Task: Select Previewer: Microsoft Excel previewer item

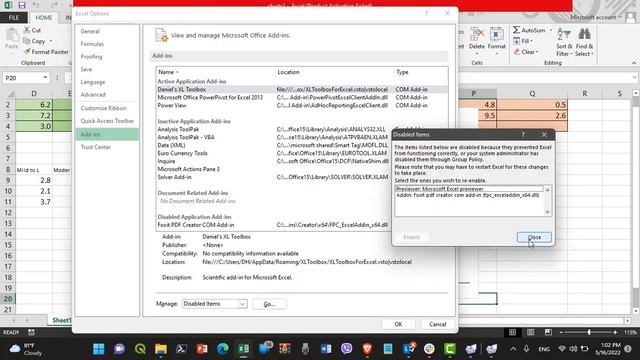Action: (469, 189)
